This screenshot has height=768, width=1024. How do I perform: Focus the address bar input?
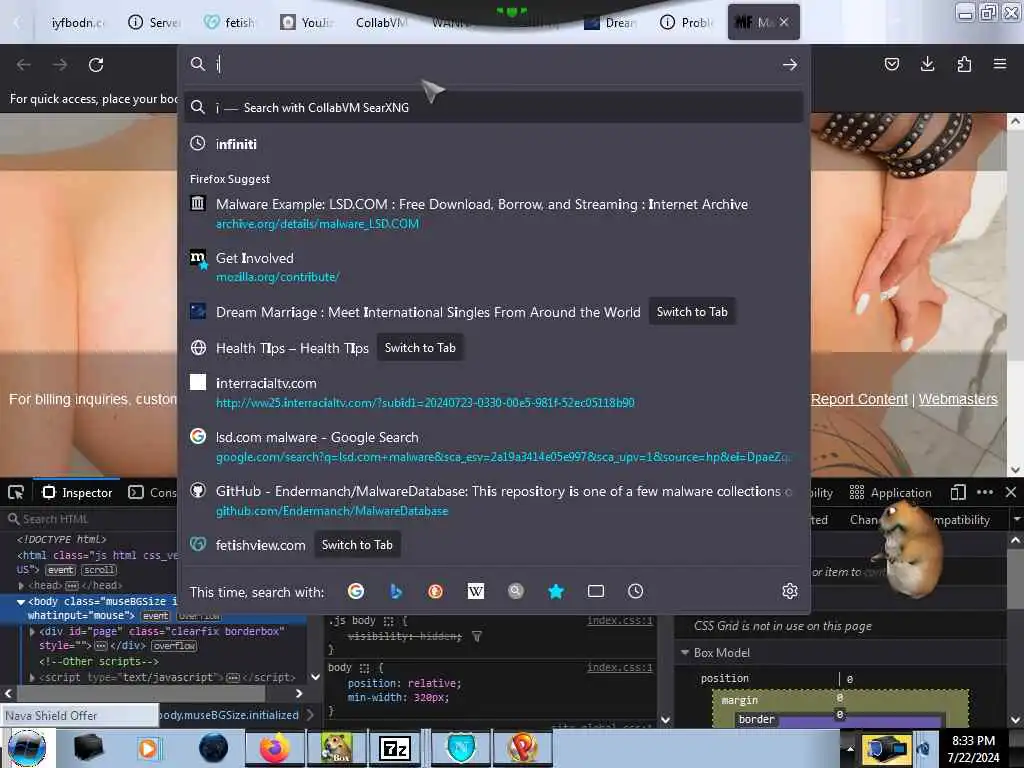[496, 64]
